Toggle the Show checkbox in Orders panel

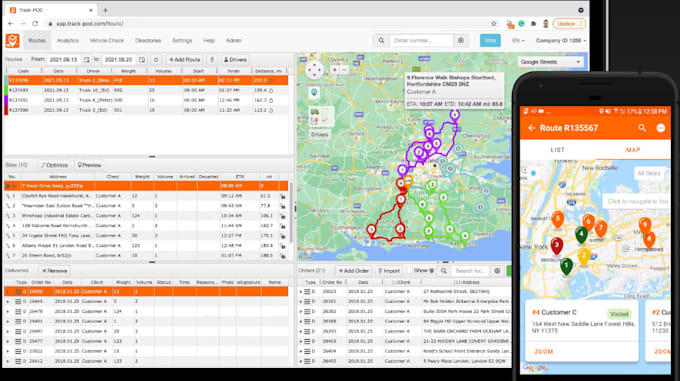pos(409,270)
